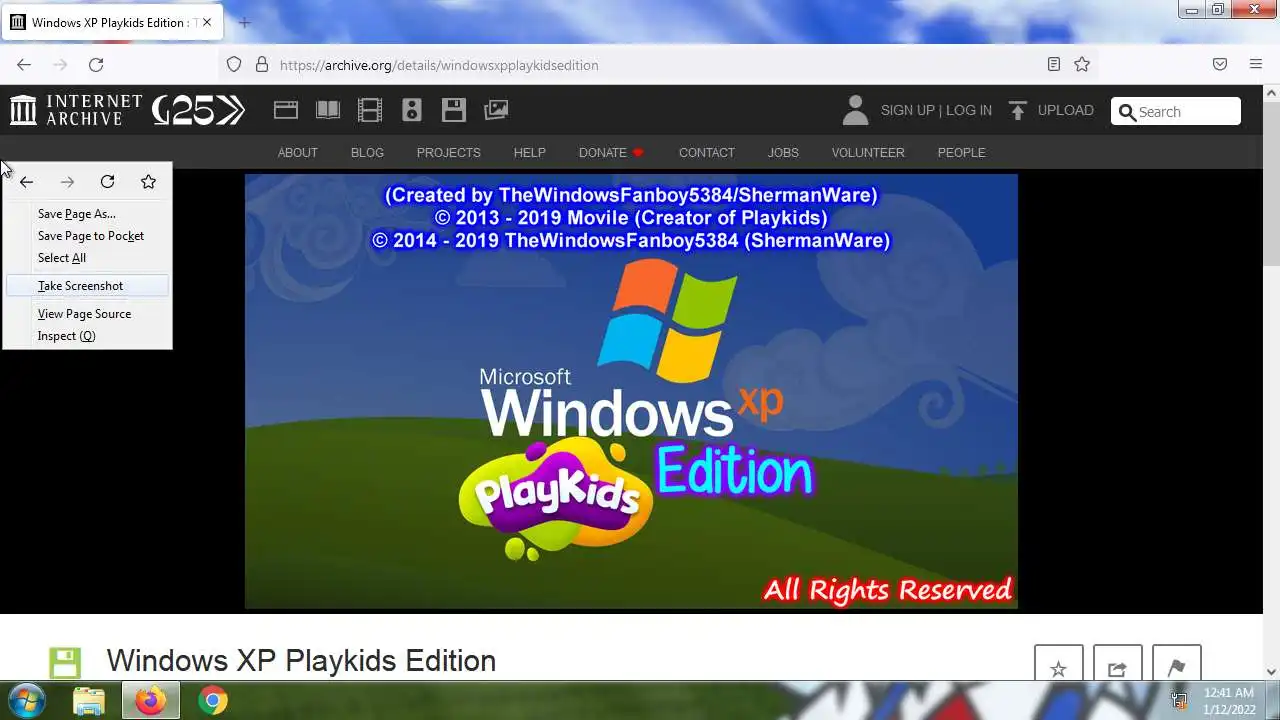Open a new tab with plus button
Screen dimensions: 1280x720
point(244,22)
